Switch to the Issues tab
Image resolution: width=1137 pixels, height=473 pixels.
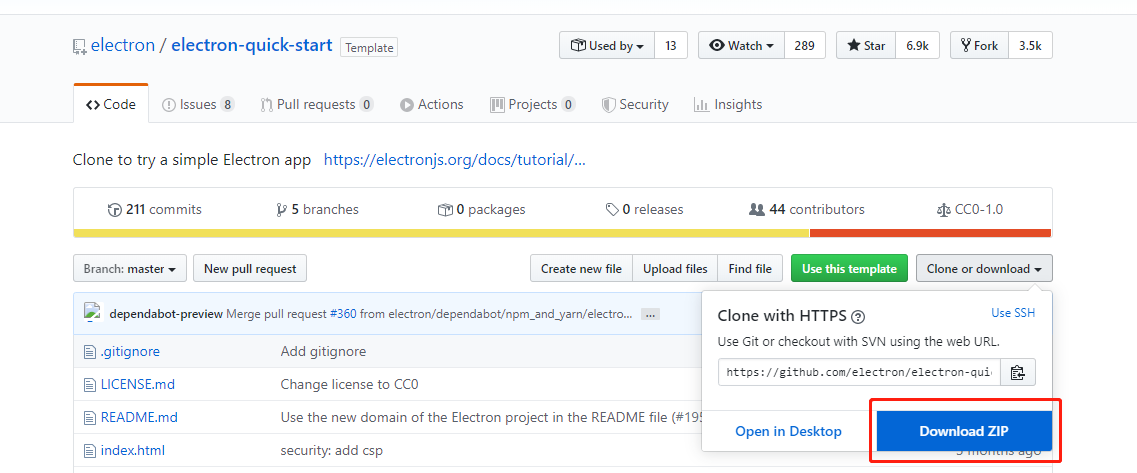point(198,104)
